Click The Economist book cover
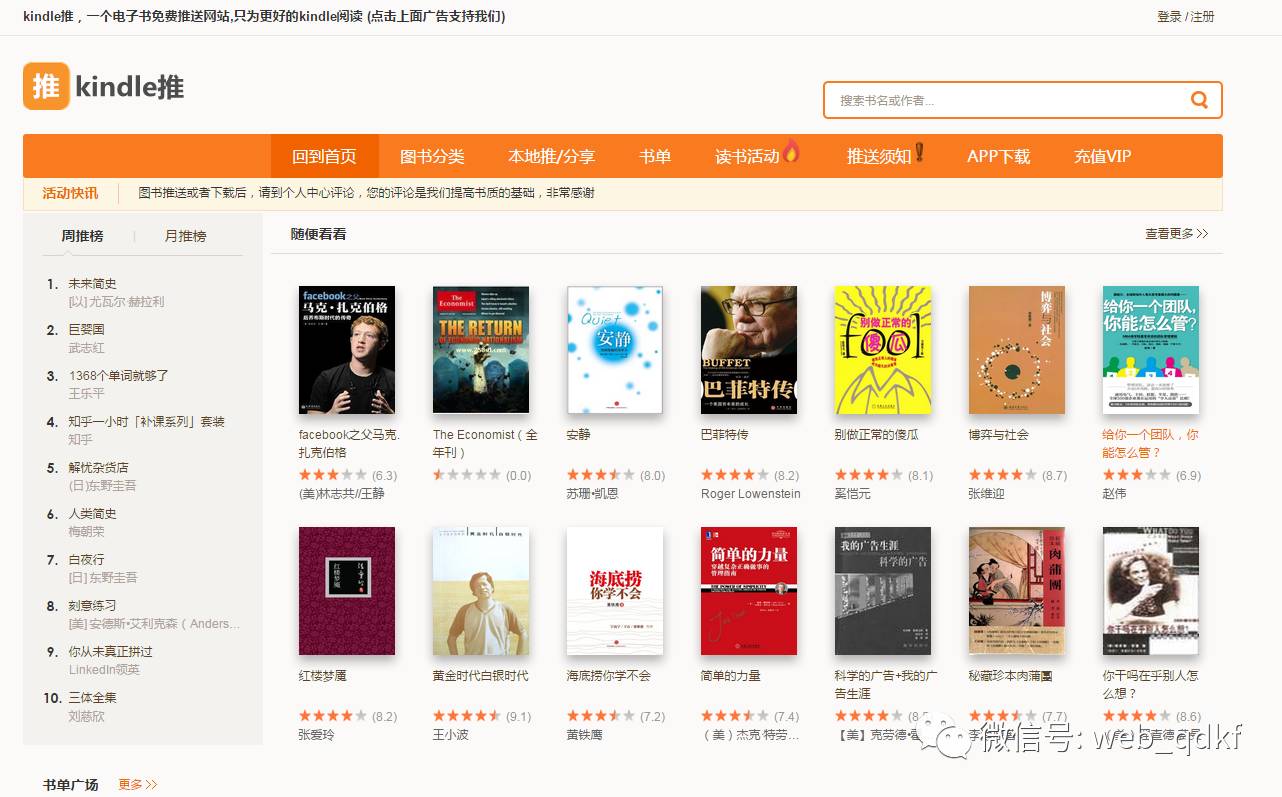The width and height of the screenshot is (1282, 797). [x=481, y=350]
